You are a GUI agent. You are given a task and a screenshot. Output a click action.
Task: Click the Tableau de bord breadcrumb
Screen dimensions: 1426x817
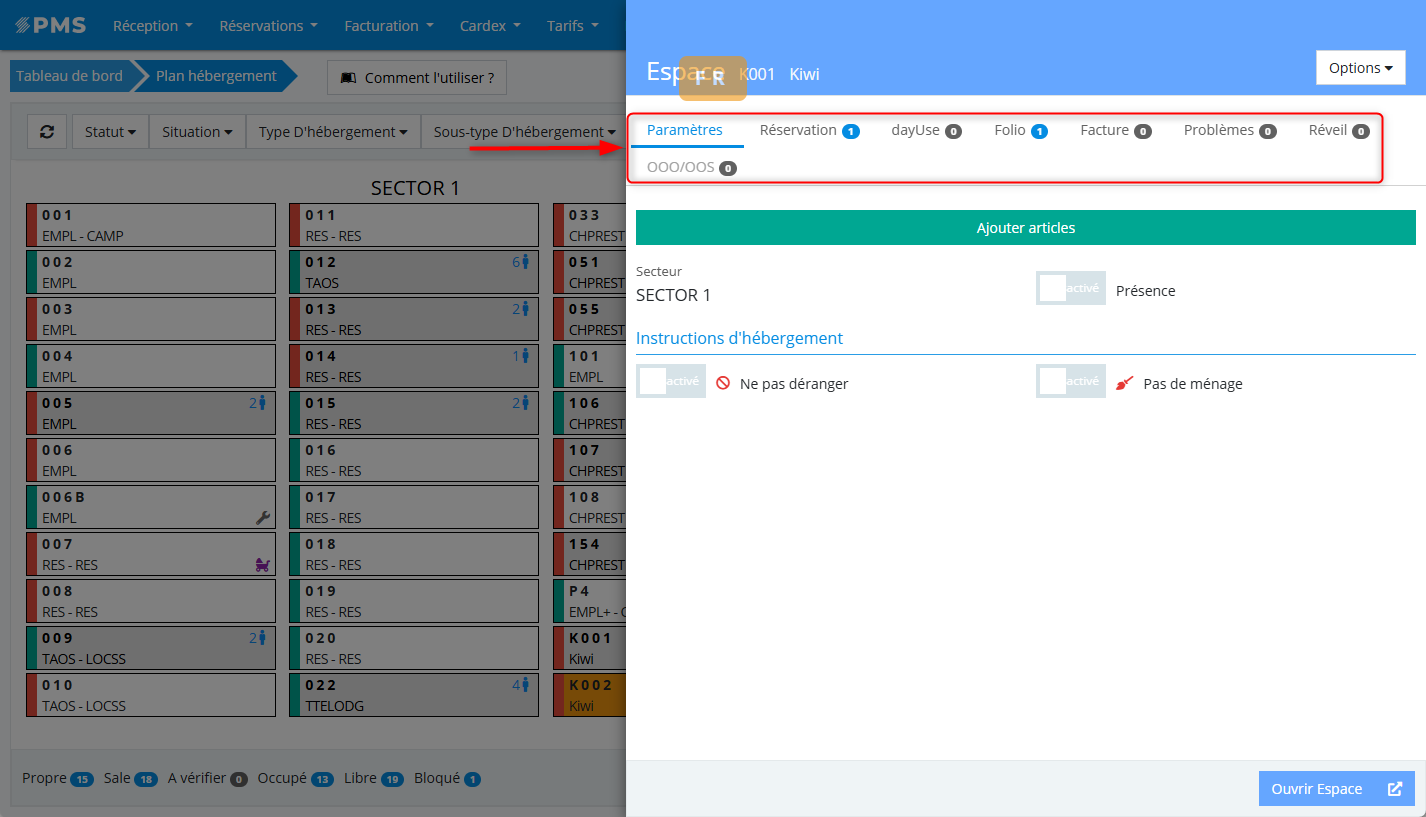pyautogui.click(x=69, y=76)
